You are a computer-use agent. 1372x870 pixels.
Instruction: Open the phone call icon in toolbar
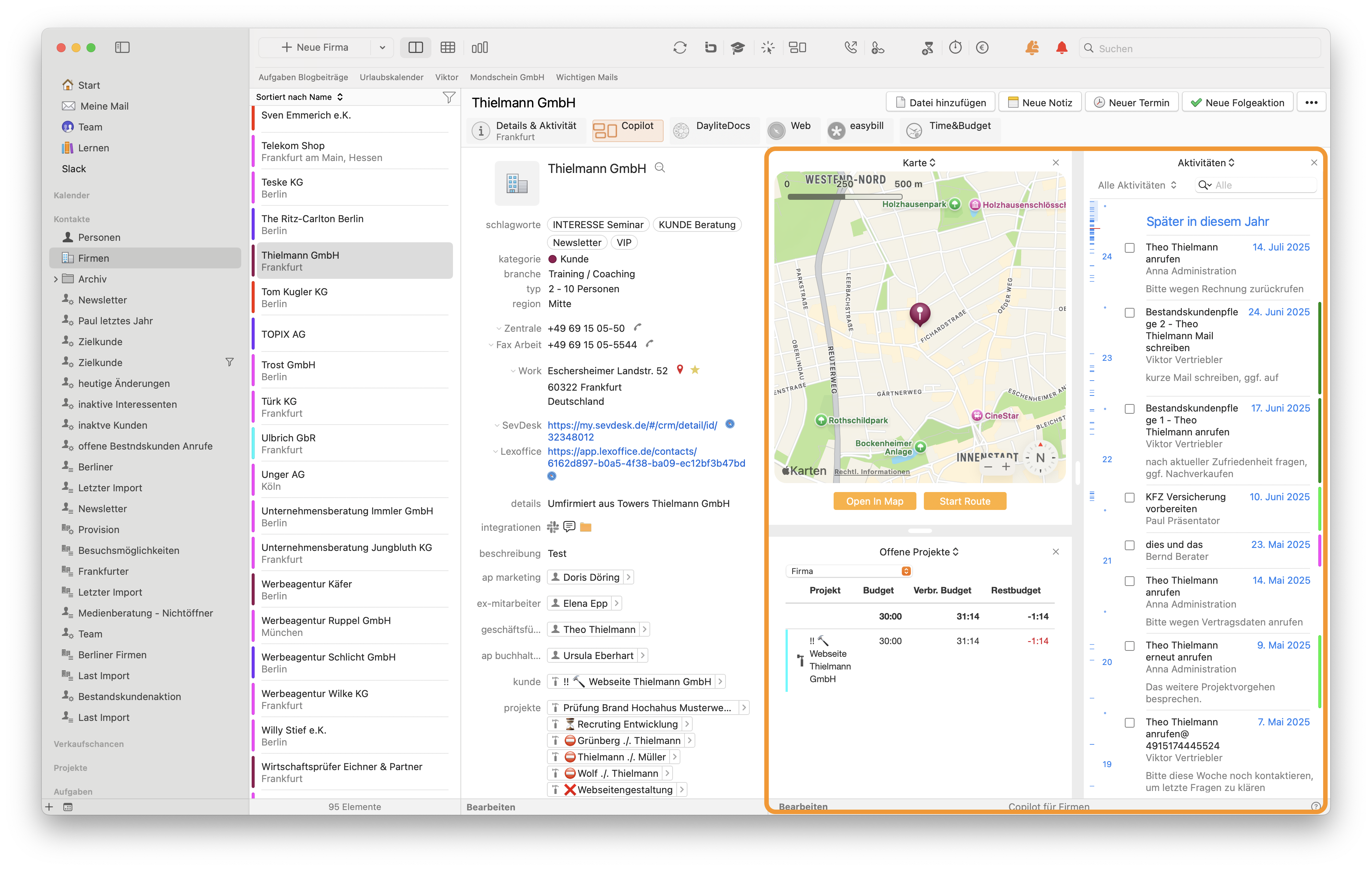[x=850, y=48]
